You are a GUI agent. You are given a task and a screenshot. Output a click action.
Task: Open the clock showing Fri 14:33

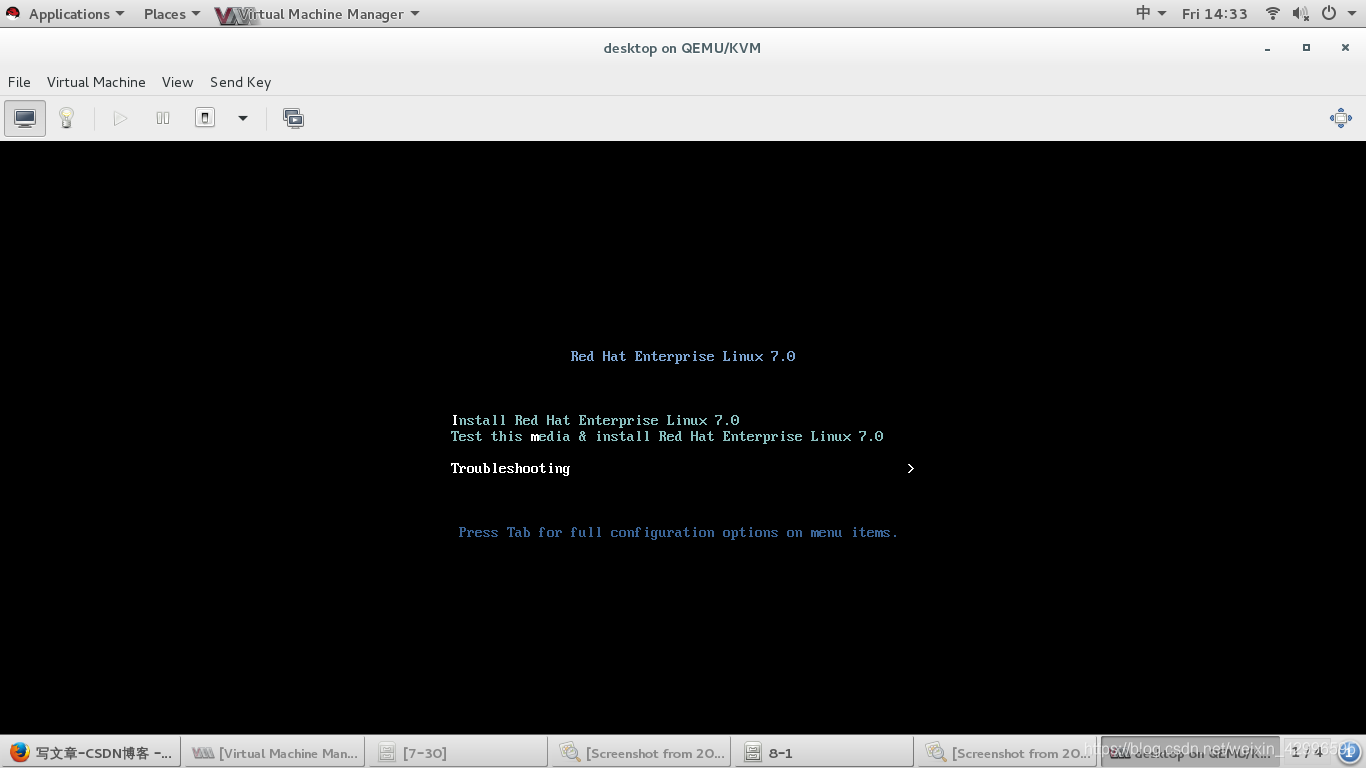coord(1214,14)
